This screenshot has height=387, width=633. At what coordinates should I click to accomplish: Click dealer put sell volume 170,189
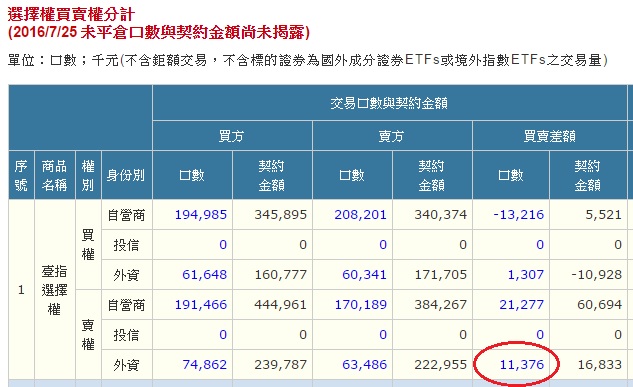[360, 305]
